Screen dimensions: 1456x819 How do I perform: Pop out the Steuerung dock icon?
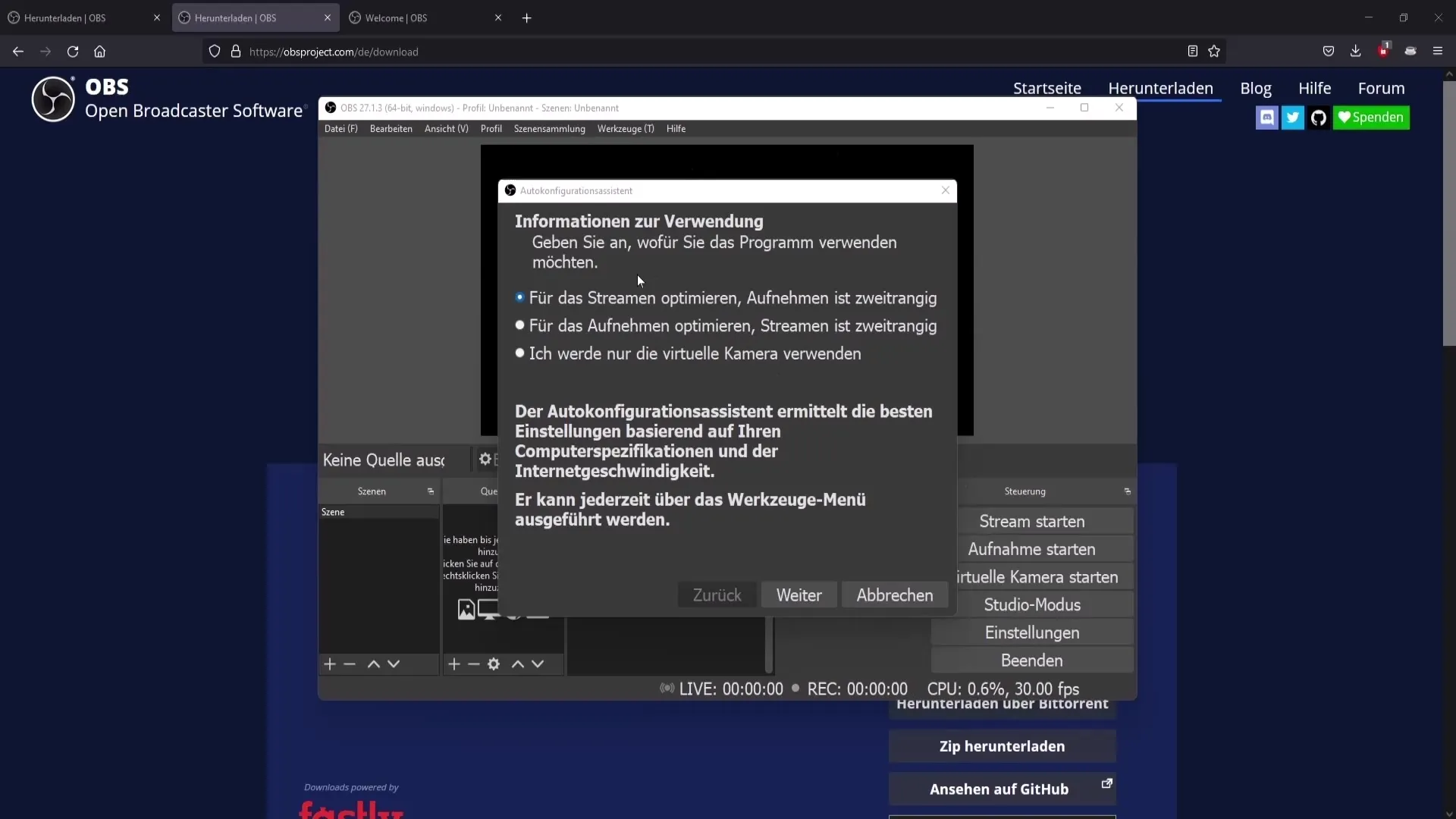(1128, 491)
